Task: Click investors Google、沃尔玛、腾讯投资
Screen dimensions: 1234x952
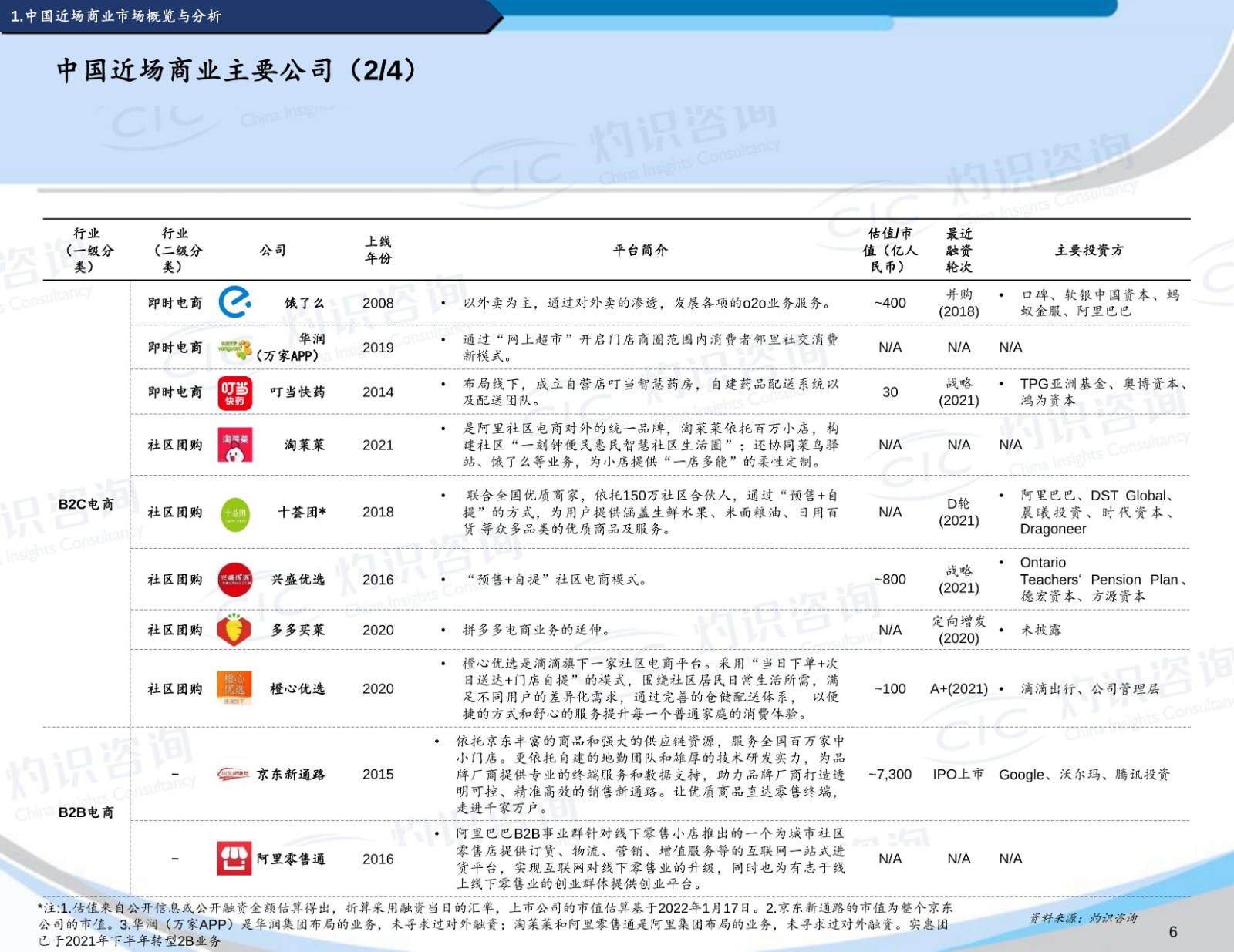Action: [x=1084, y=774]
